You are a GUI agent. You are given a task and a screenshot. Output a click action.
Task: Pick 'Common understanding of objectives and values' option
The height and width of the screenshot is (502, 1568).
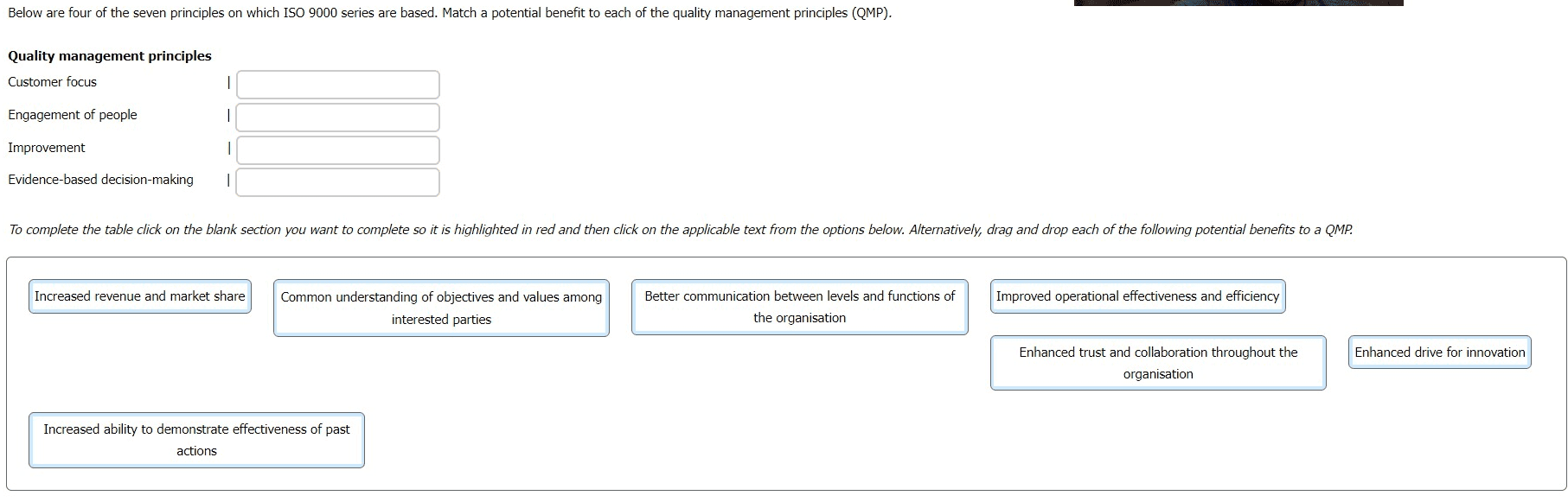click(x=441, y=308)
